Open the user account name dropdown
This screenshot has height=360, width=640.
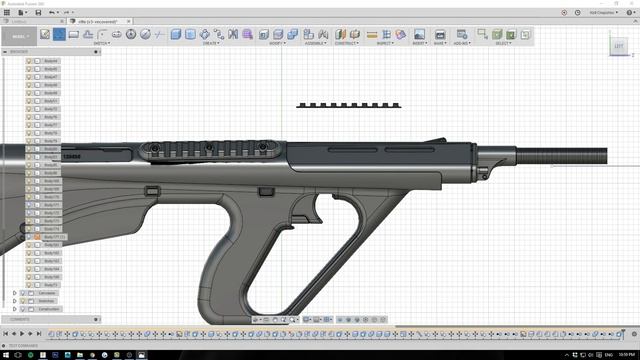pos(604,13)
